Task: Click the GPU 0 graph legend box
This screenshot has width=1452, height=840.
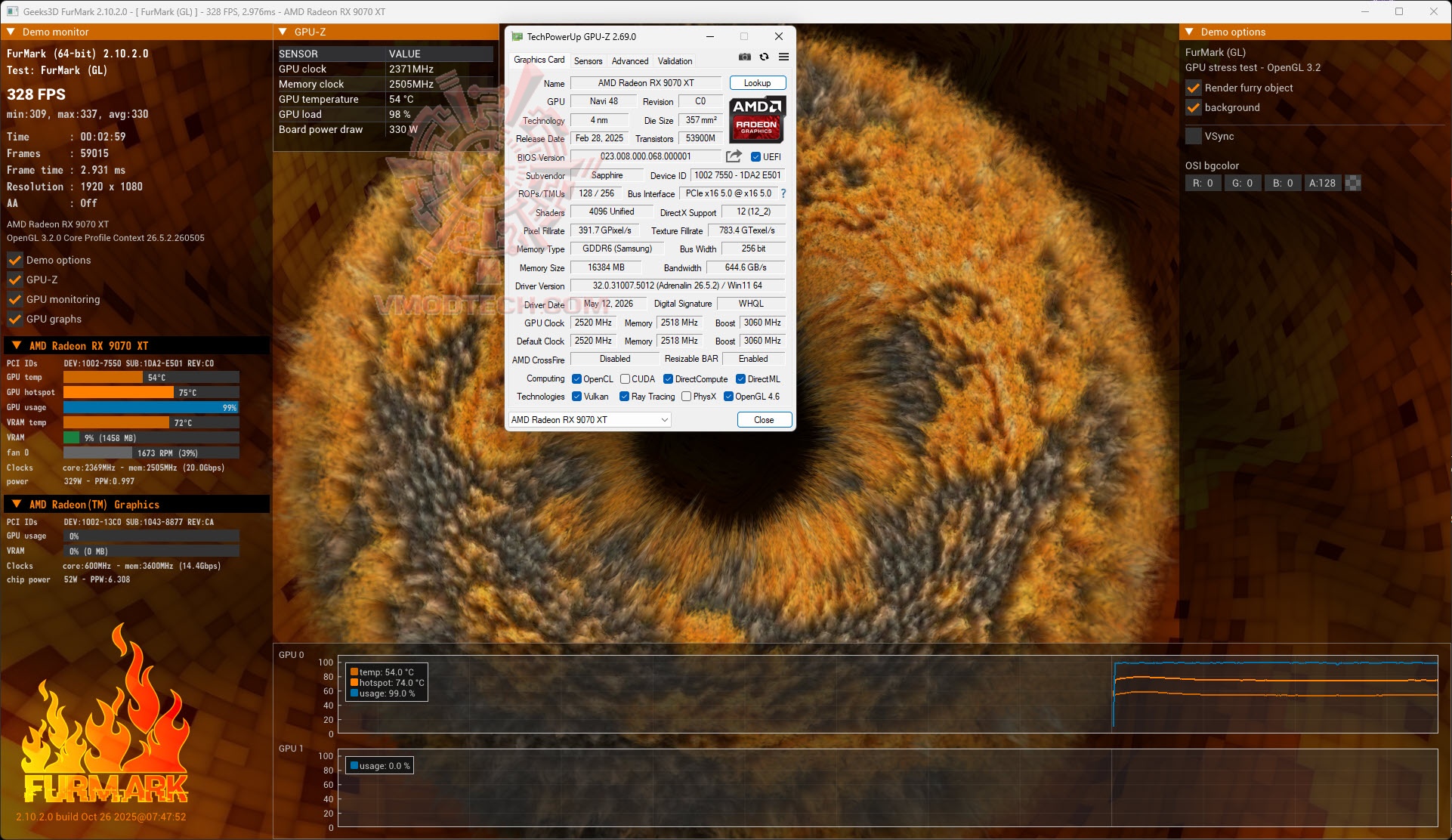Action: [387, 682]
